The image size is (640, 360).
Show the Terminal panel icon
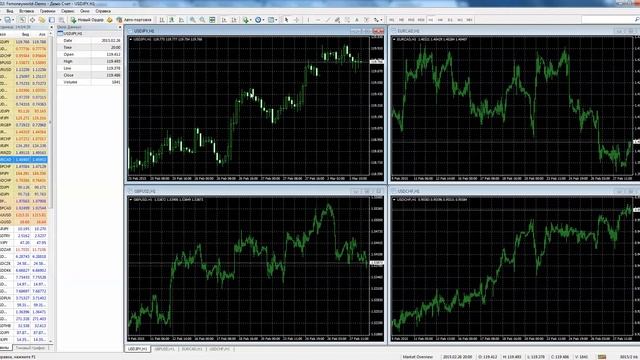click(52, 20)
